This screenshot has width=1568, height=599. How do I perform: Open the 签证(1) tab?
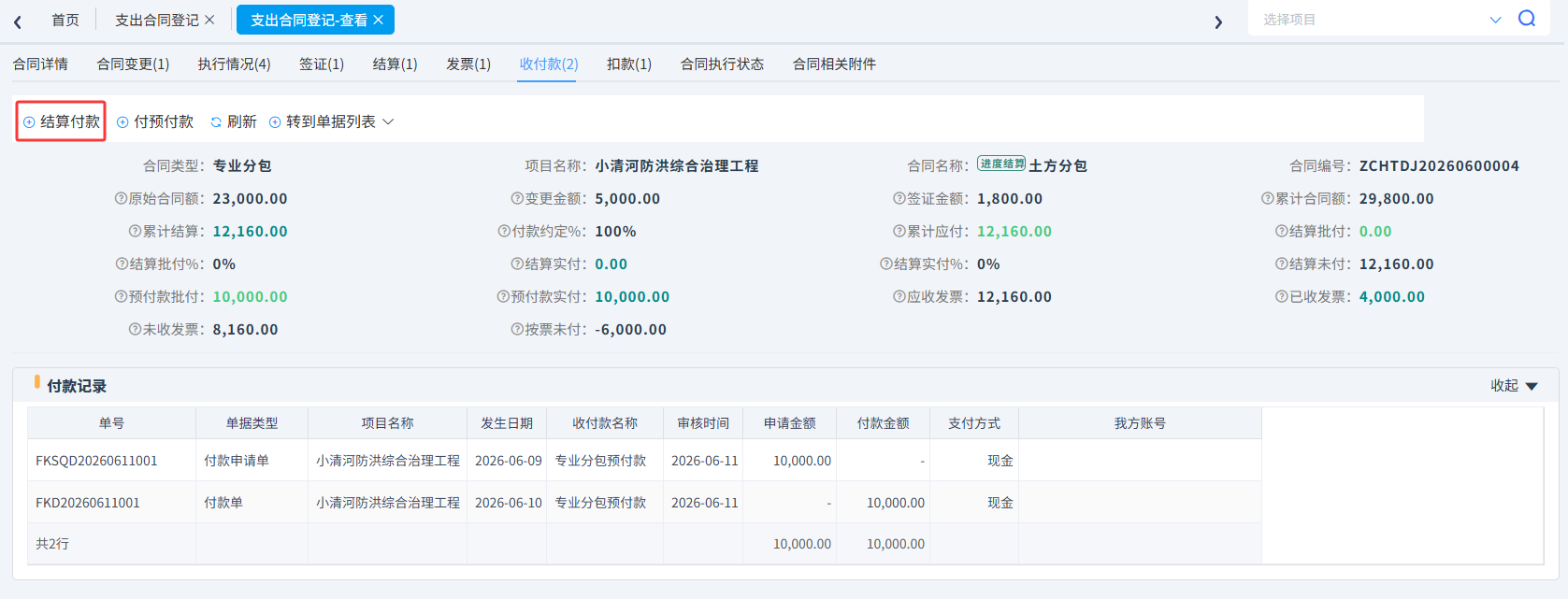coord(322,64)
